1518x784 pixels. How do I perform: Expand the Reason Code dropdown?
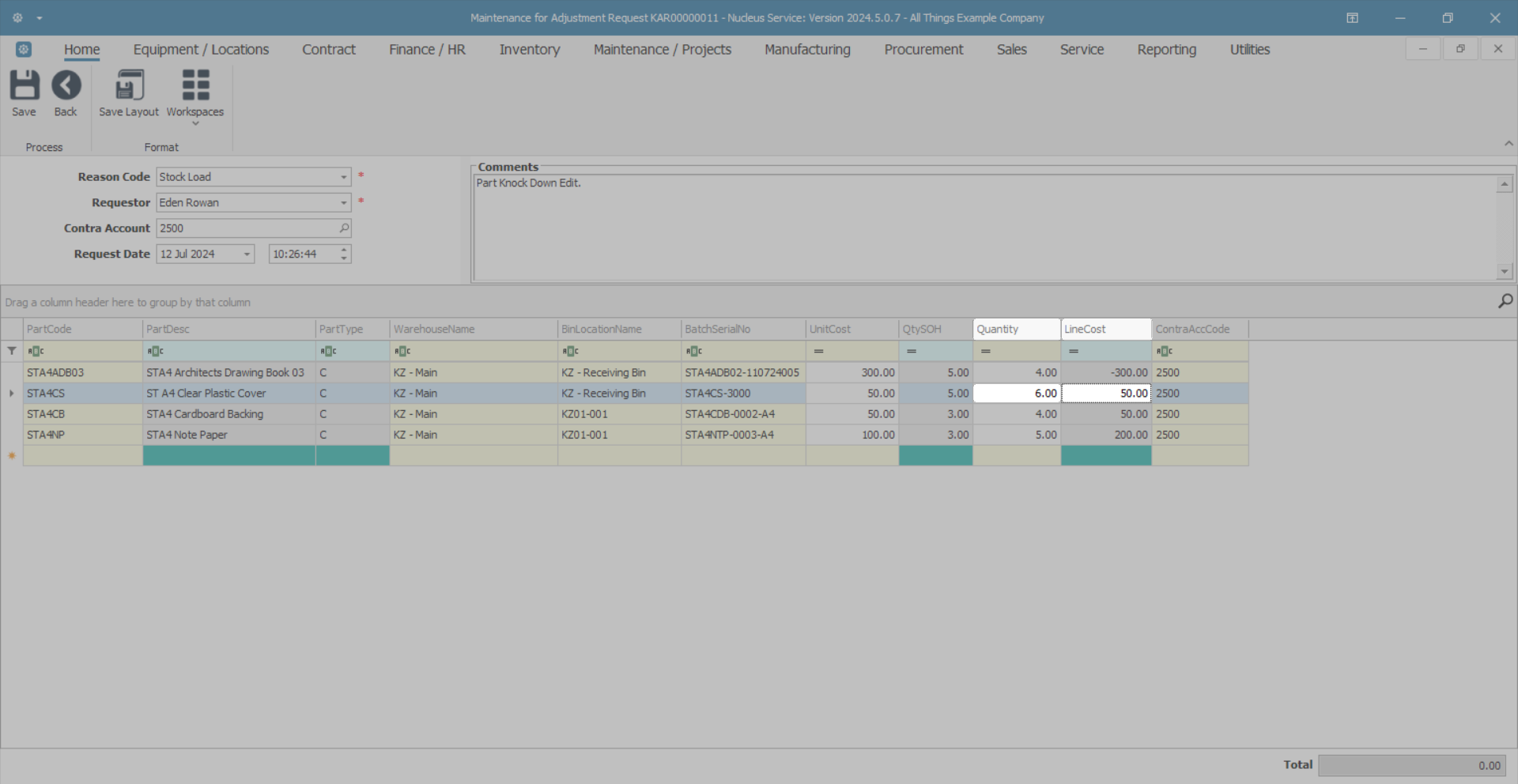pos(343,177)
